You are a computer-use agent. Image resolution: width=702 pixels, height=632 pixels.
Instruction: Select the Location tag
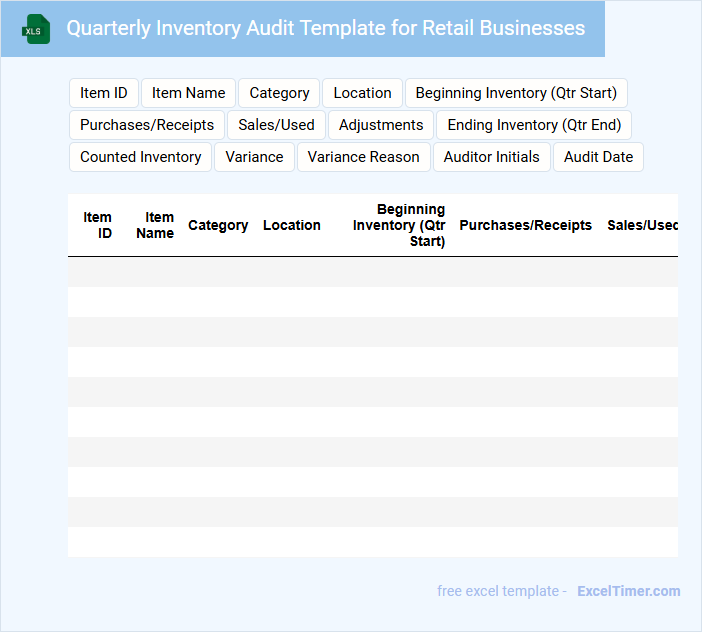[x=362, y=93]
